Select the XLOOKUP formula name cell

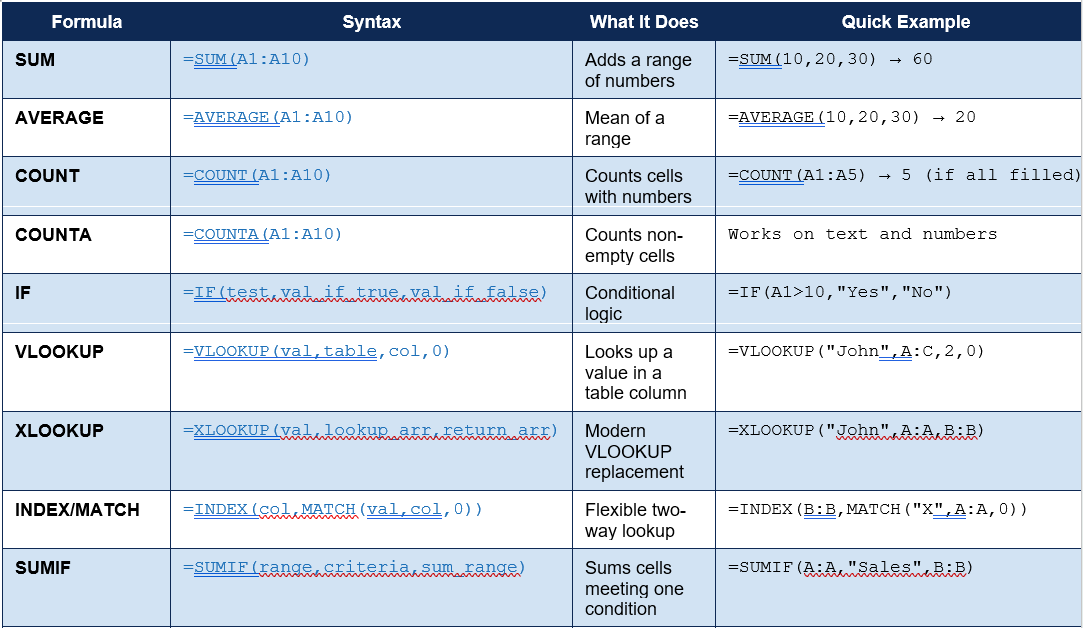click(86, 451)
